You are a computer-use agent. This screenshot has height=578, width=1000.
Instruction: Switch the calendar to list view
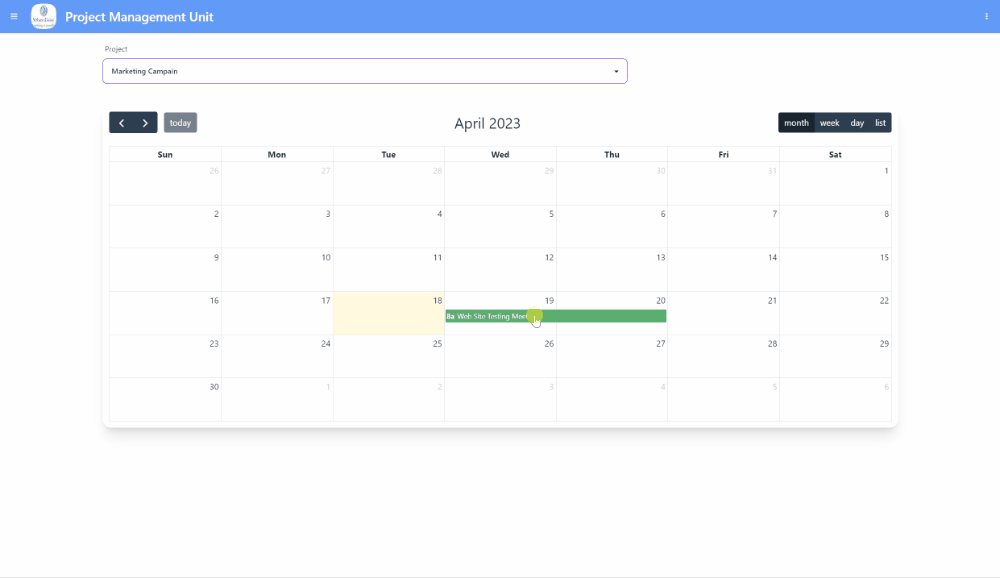coord(880,122)
